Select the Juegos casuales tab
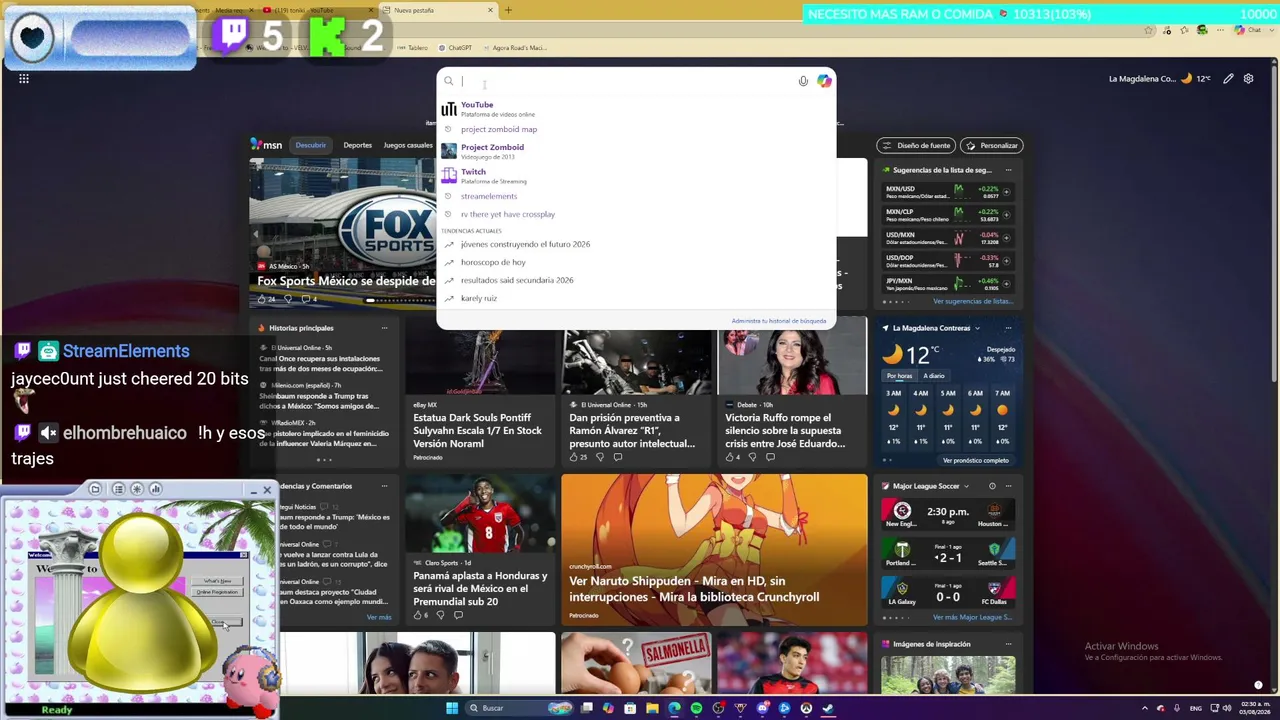Image resolution: width=1280 pixels, height=720 pixels. click(x=408, y=145)
